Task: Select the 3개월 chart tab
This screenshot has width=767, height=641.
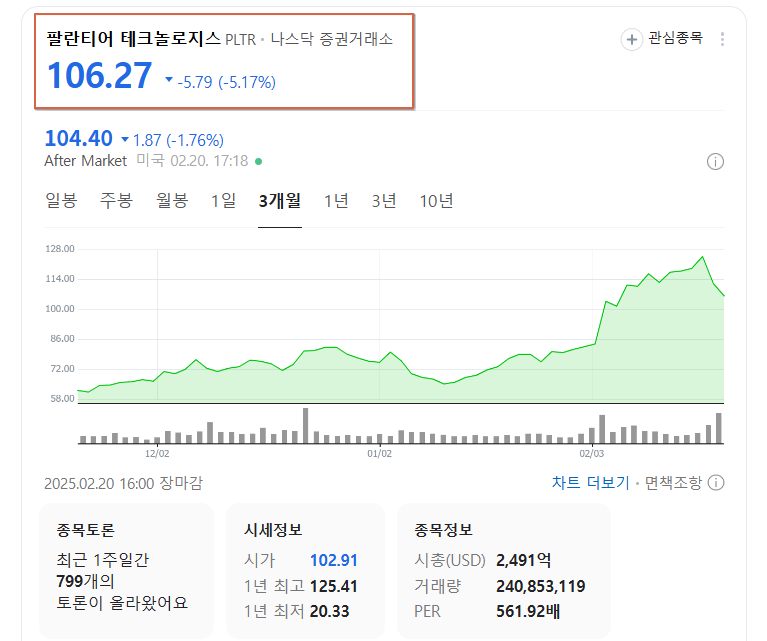Action: click(x=280, y=201)
